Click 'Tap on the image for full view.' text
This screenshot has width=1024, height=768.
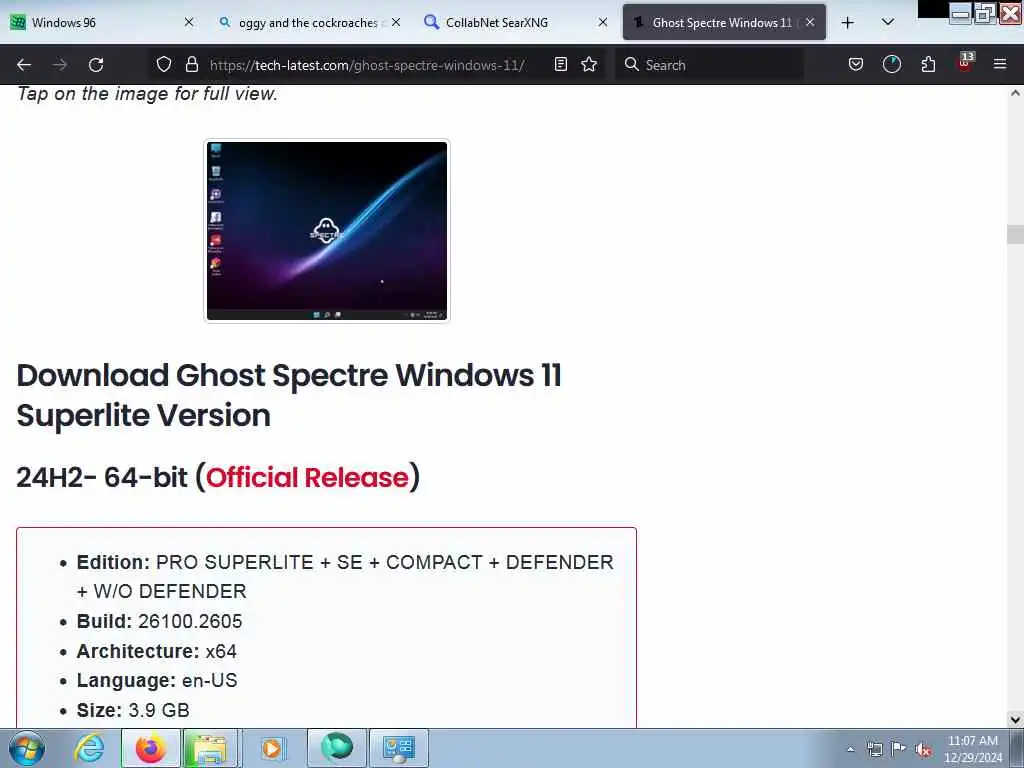pos(148,94)
